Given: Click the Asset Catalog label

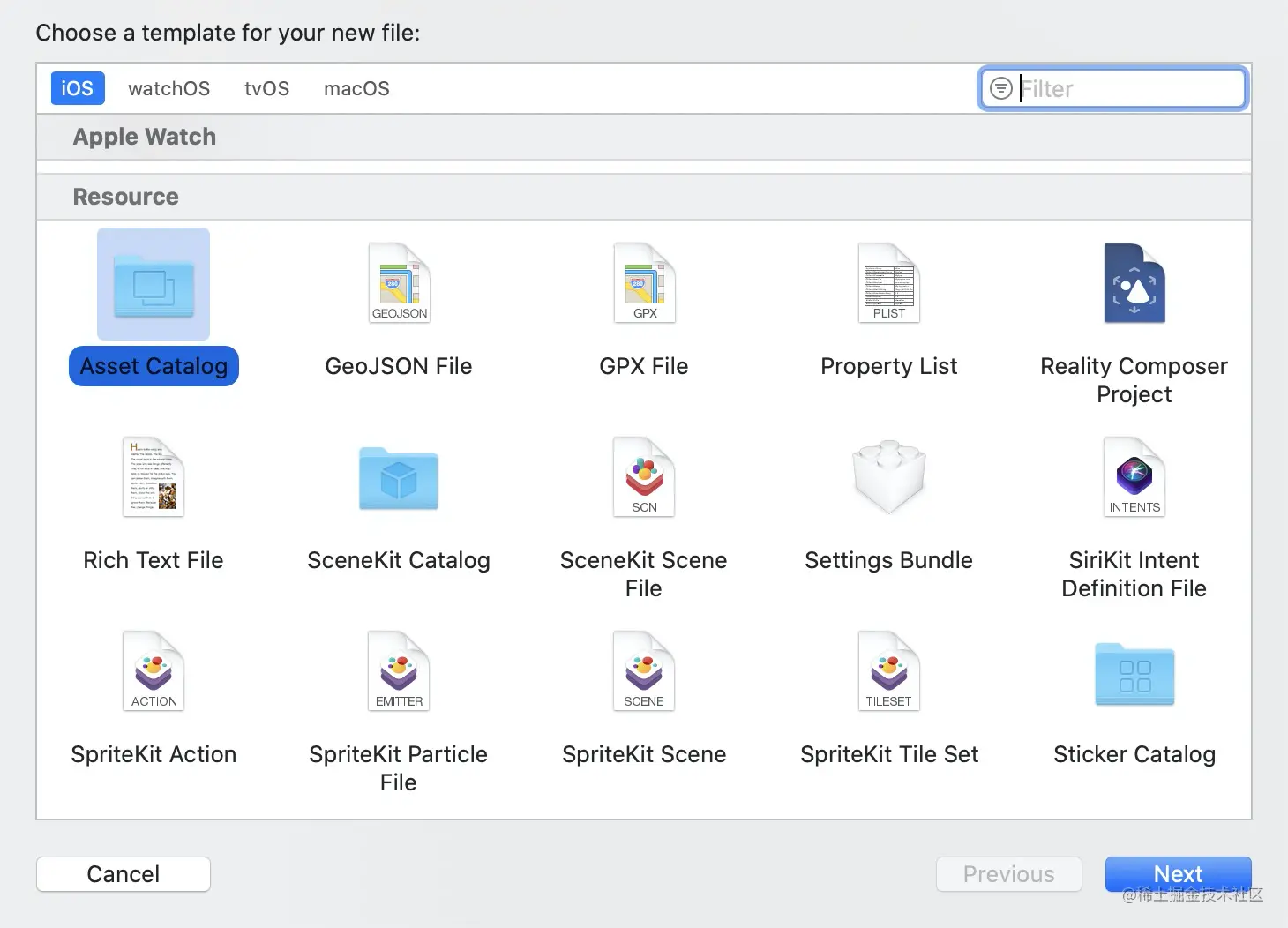Looking at the screenshot, I should click(x=154, y=366).
